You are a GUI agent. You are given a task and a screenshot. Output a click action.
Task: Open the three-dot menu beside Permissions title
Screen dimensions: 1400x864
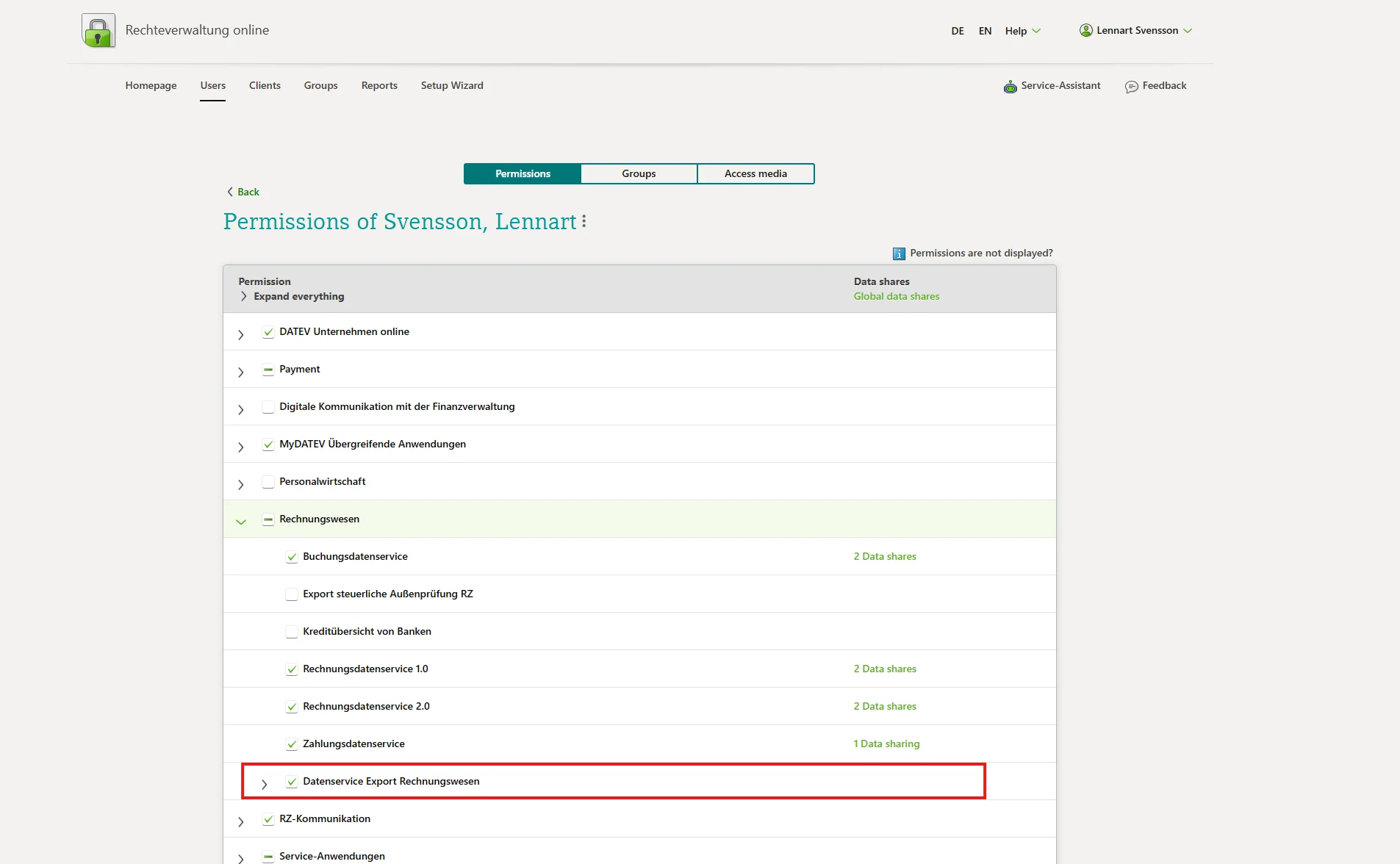point(584,221)
